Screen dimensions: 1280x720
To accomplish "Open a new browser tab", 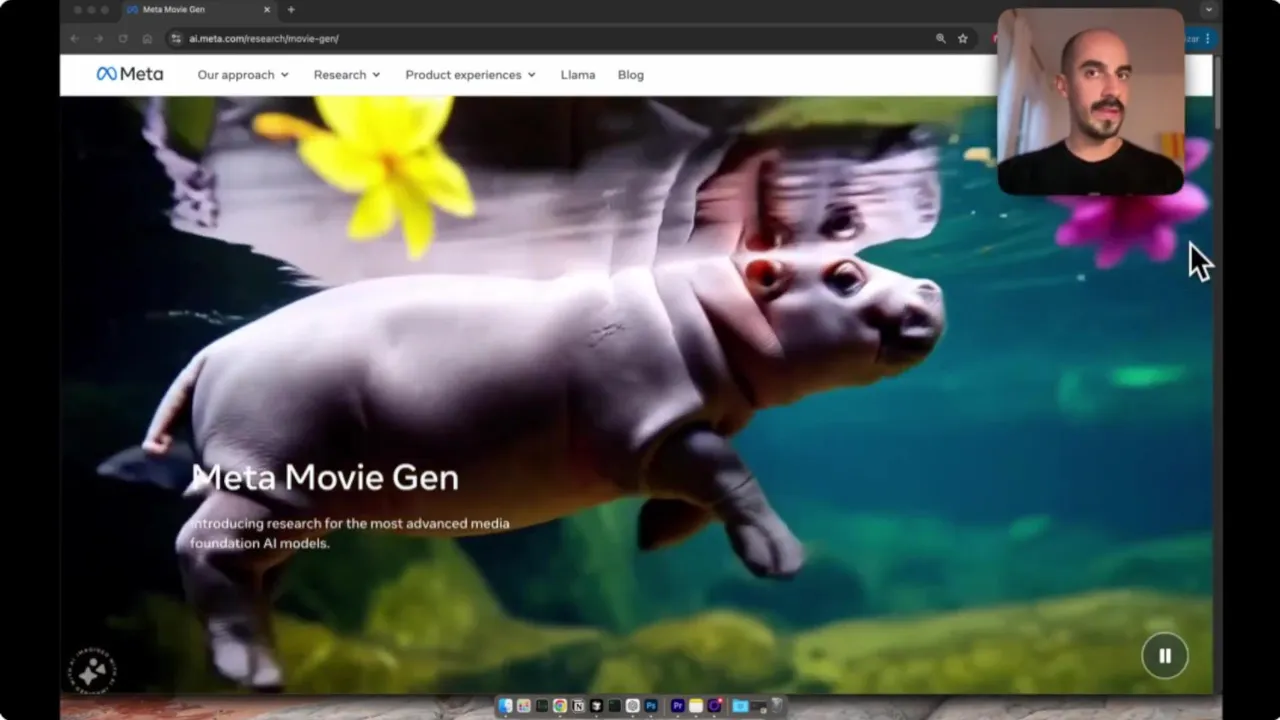I will pos(291,10).
